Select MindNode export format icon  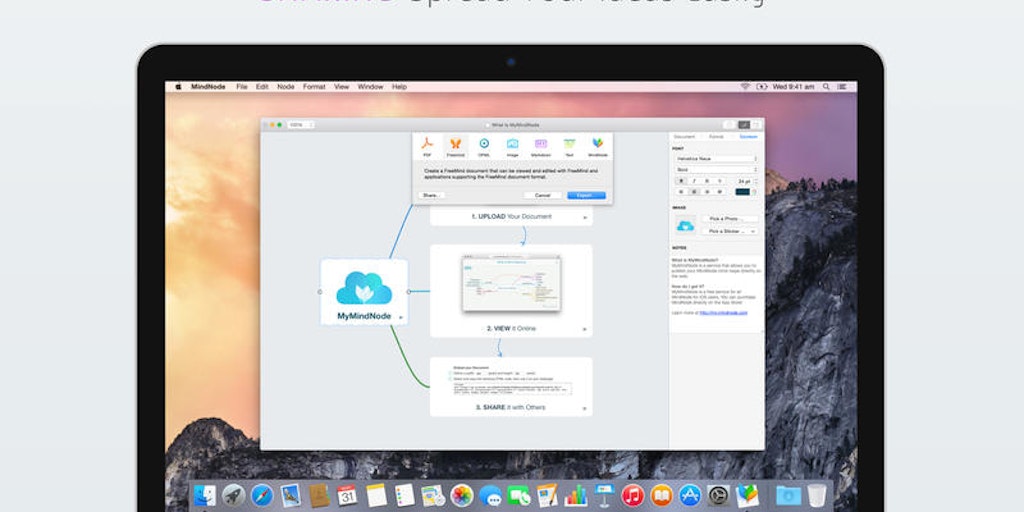(x=598, y=145)
